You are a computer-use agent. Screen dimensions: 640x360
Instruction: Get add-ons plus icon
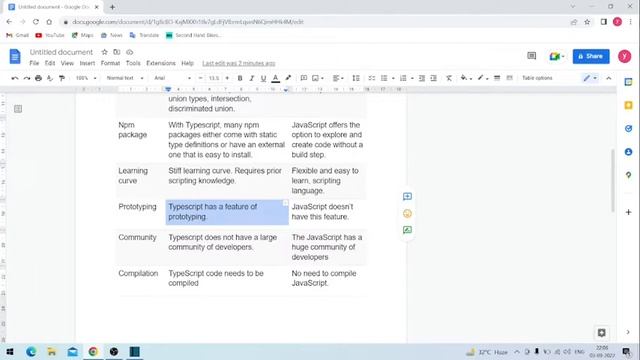click(628, 212)
